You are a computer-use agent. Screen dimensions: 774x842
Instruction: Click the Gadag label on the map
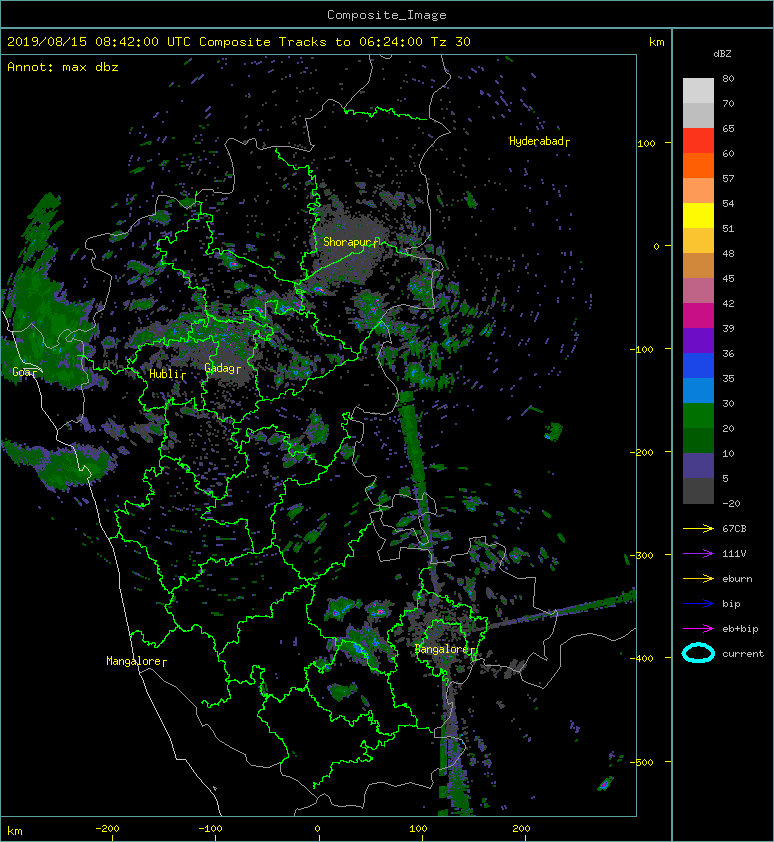tap(222, 368)
